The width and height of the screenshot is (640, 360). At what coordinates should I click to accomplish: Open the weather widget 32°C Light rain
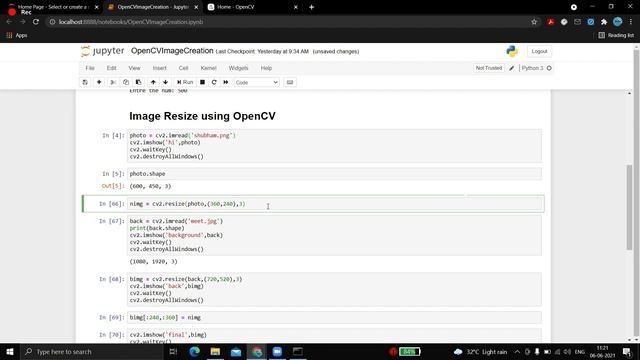pos(480,352)
